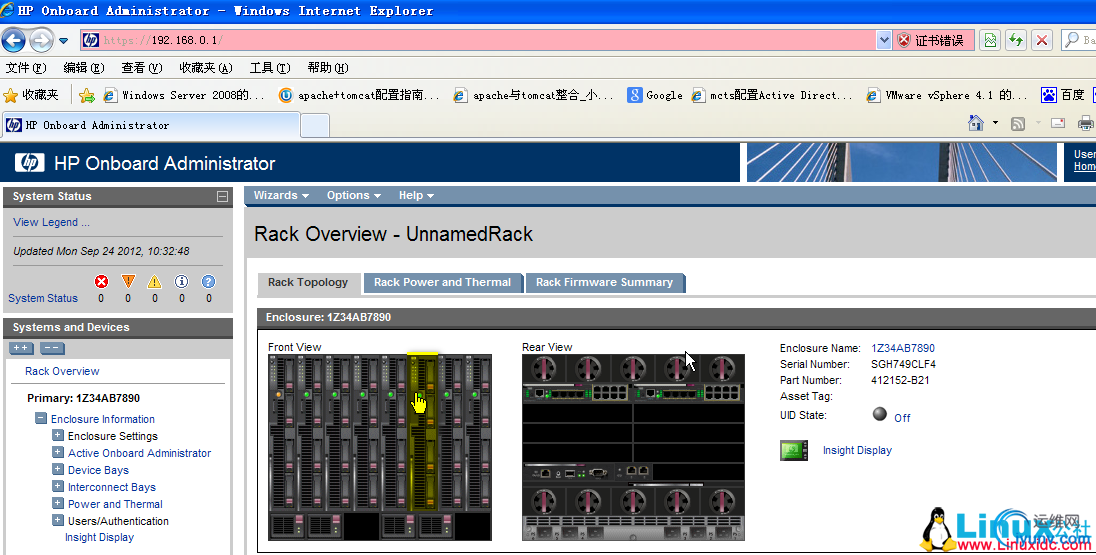The width and height of the screenshot is (1096, 555).
Task: Open the 百度 bookmark
Action: [x=1062, y=95]
